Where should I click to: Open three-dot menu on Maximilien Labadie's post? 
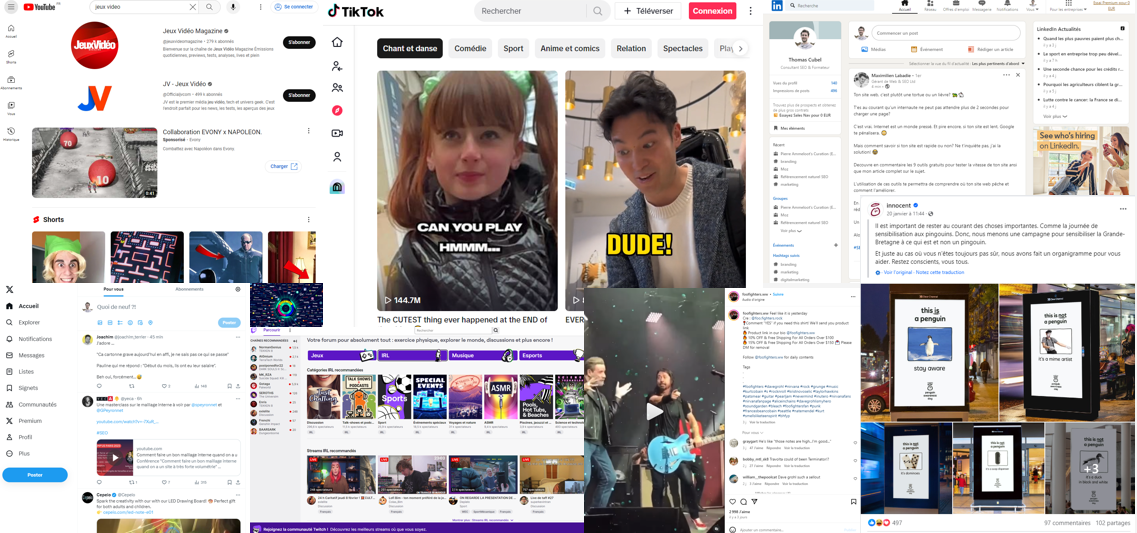pos(1006,75)
